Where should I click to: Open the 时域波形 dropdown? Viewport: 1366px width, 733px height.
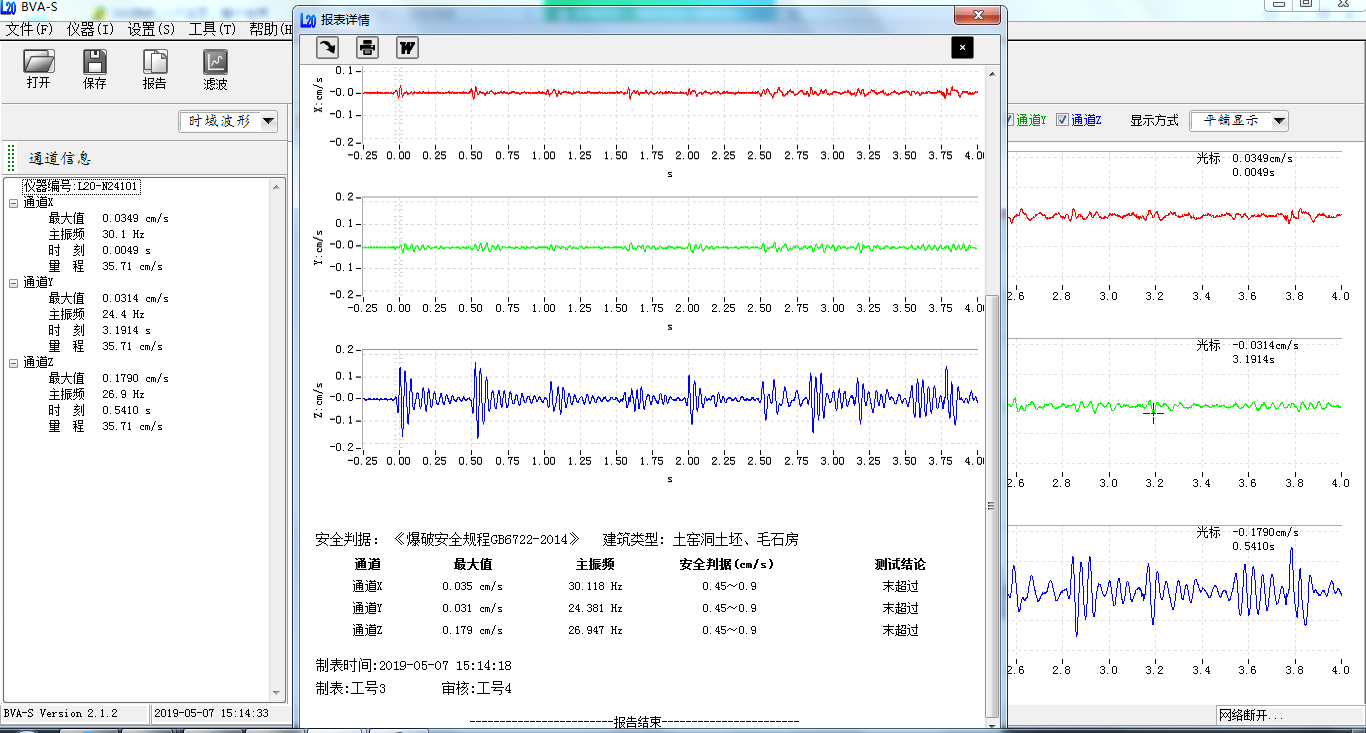click(268, 121)
